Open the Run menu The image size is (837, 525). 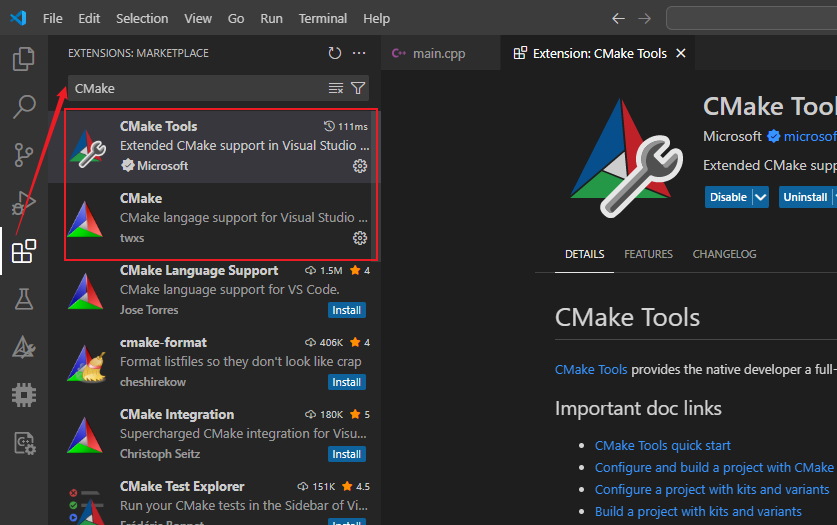tap(272, 19)
